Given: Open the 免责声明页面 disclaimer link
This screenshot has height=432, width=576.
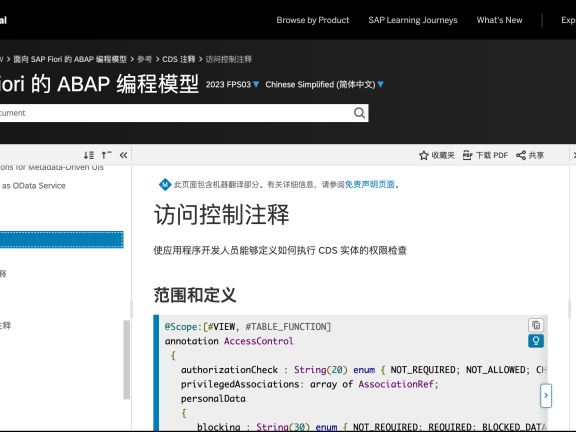Looking at the screenshot, I should tap(370, 184).
